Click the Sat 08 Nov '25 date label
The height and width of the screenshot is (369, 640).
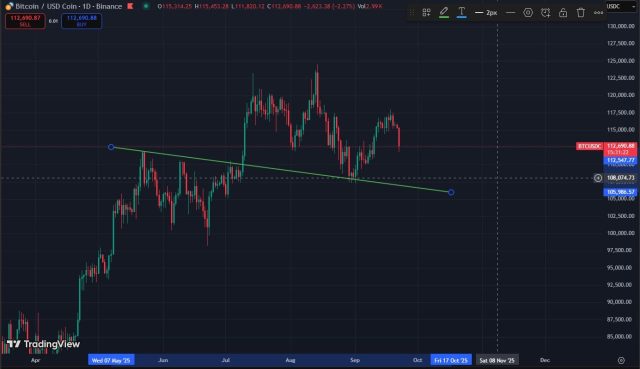497,360
